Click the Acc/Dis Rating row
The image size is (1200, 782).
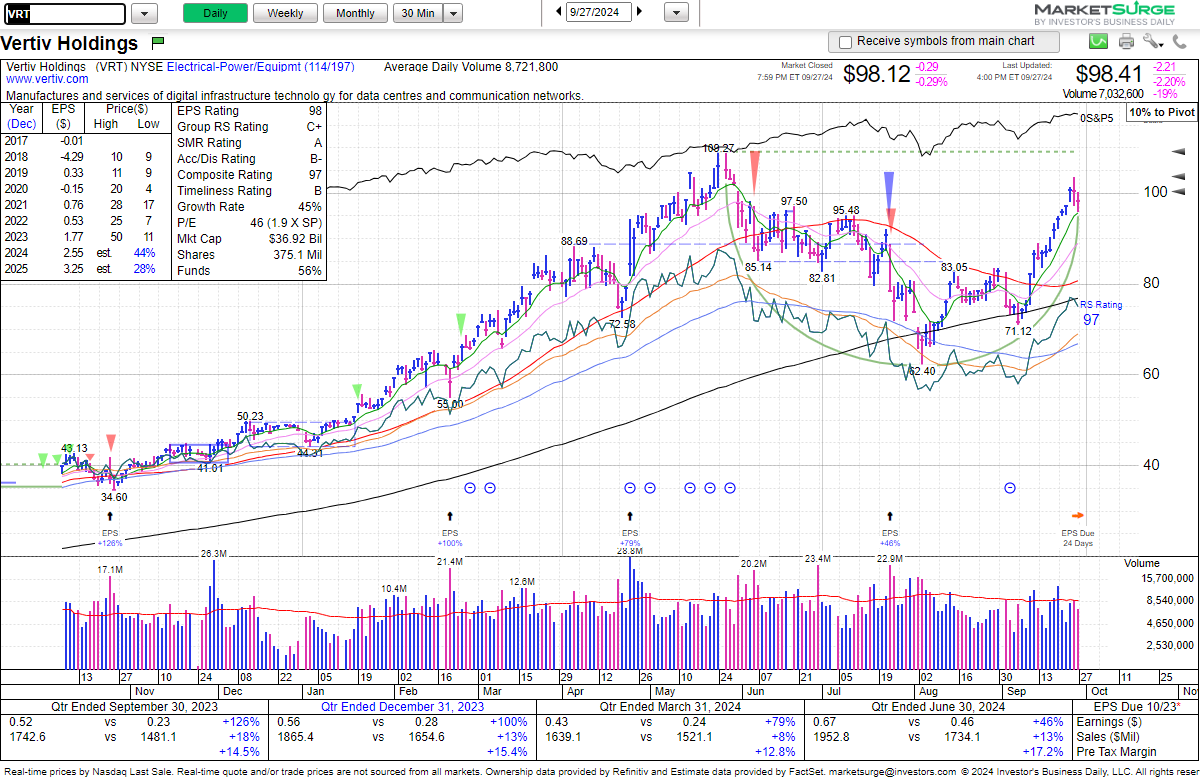[x=250, y=159]
